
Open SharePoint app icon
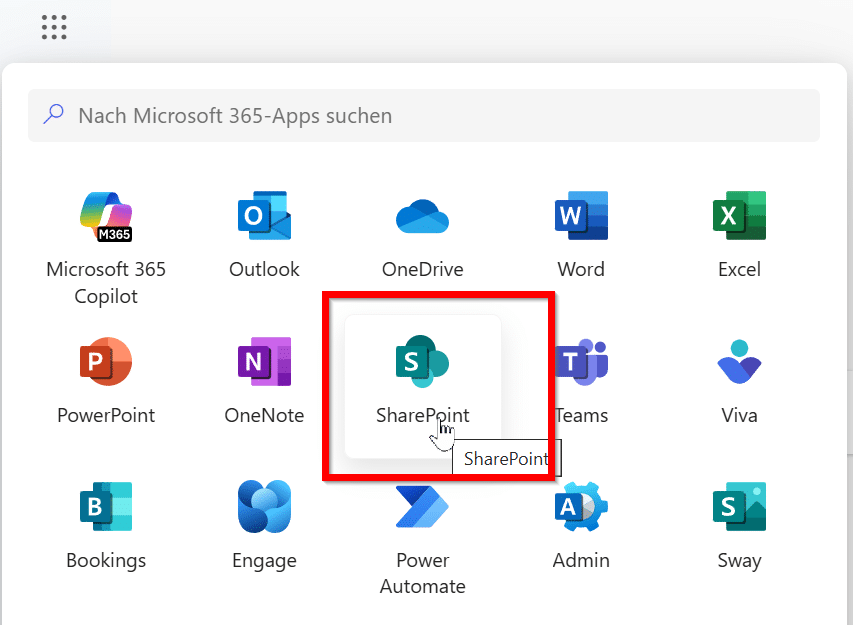(x=423, y=362)
